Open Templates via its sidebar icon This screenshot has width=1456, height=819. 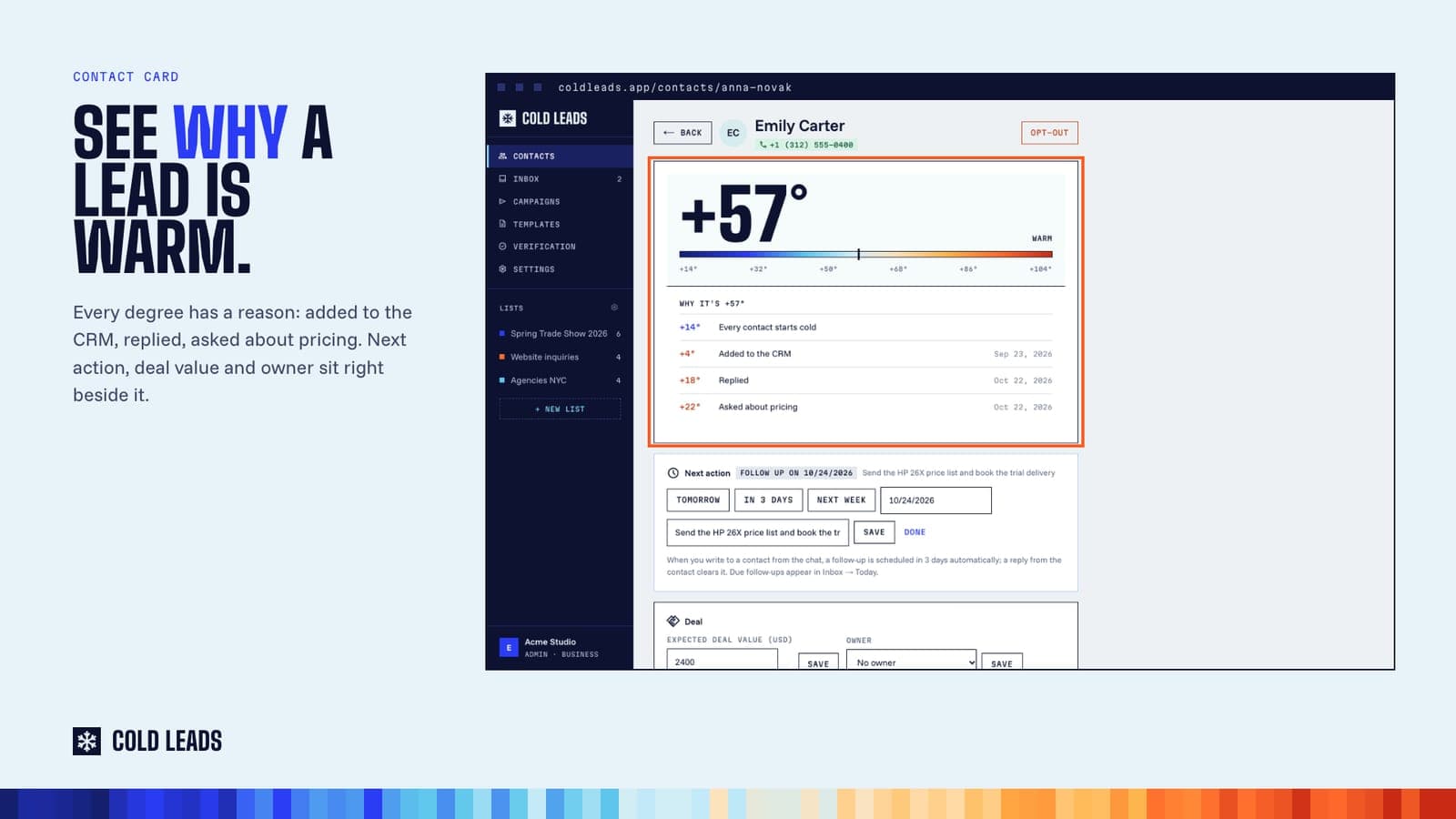click(x=502, y=224)
